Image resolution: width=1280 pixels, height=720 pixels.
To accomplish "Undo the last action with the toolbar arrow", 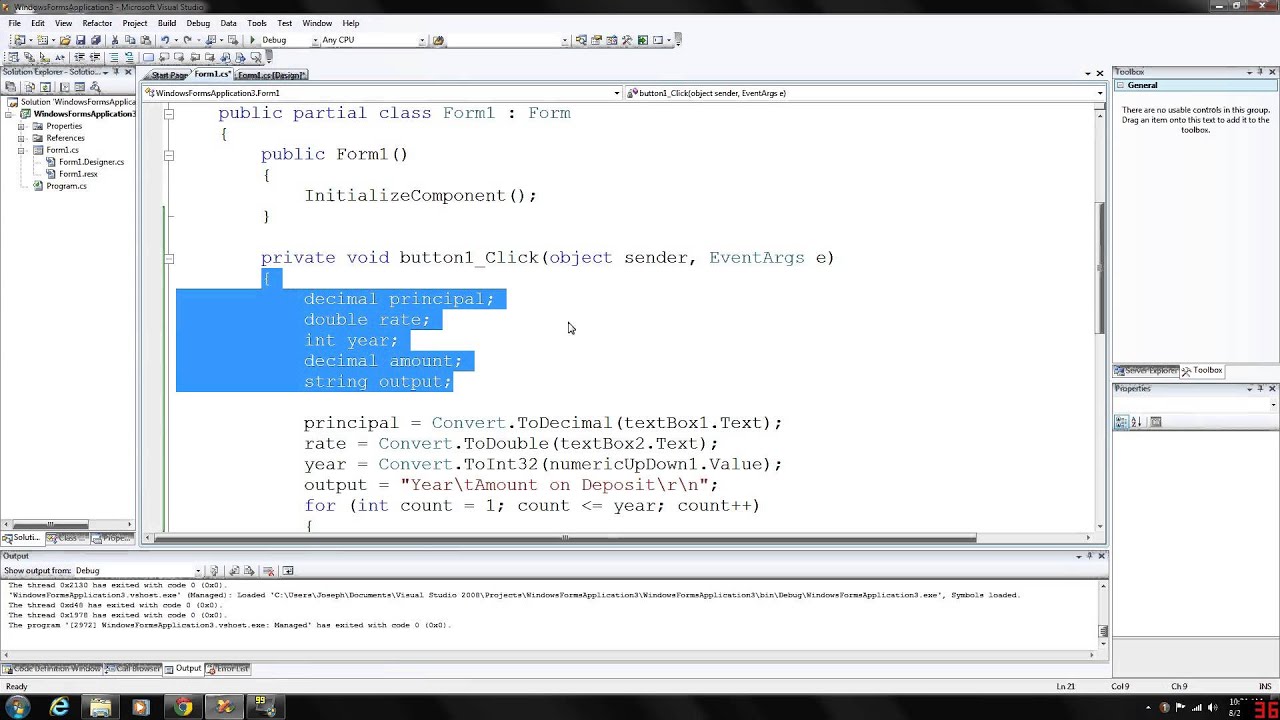I will tap(164, 40).
